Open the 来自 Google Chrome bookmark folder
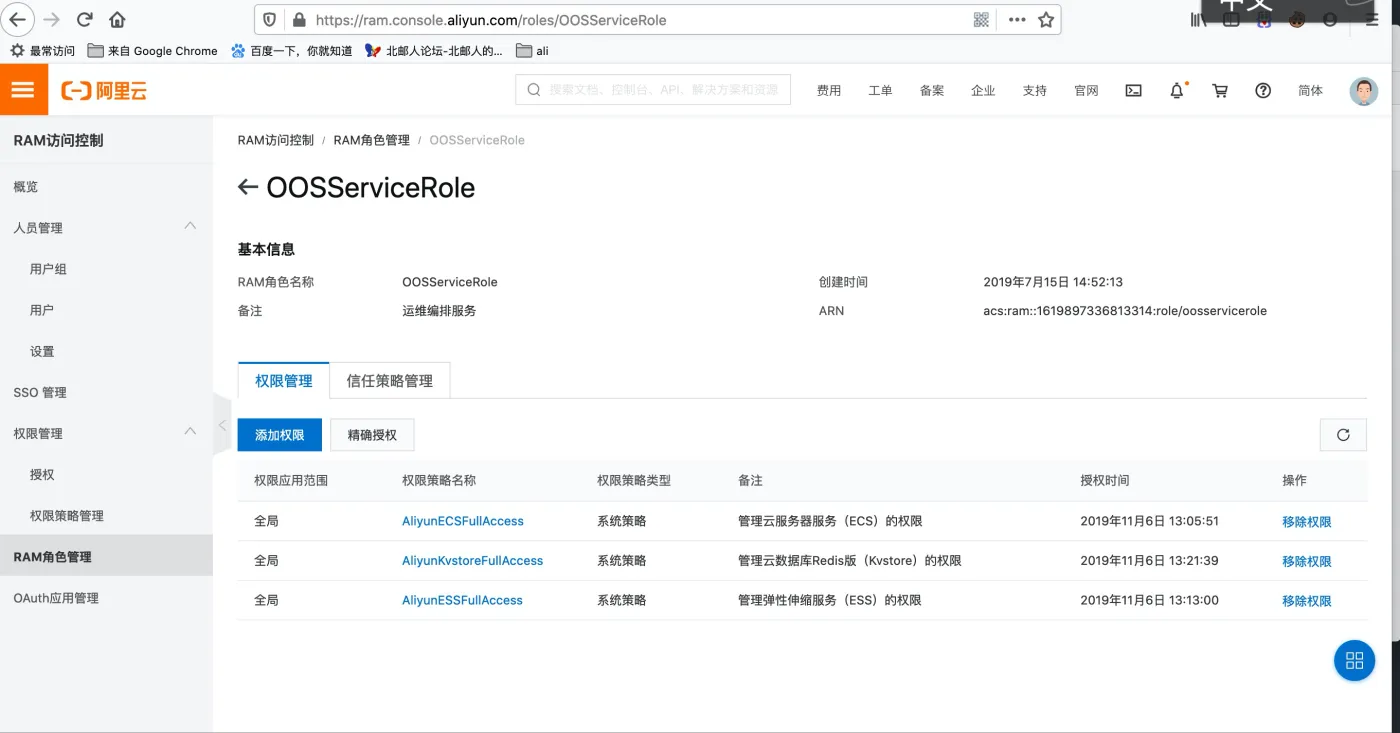Image resolution: width=1400 pixels, height=733 pixels. coord(153,50)
